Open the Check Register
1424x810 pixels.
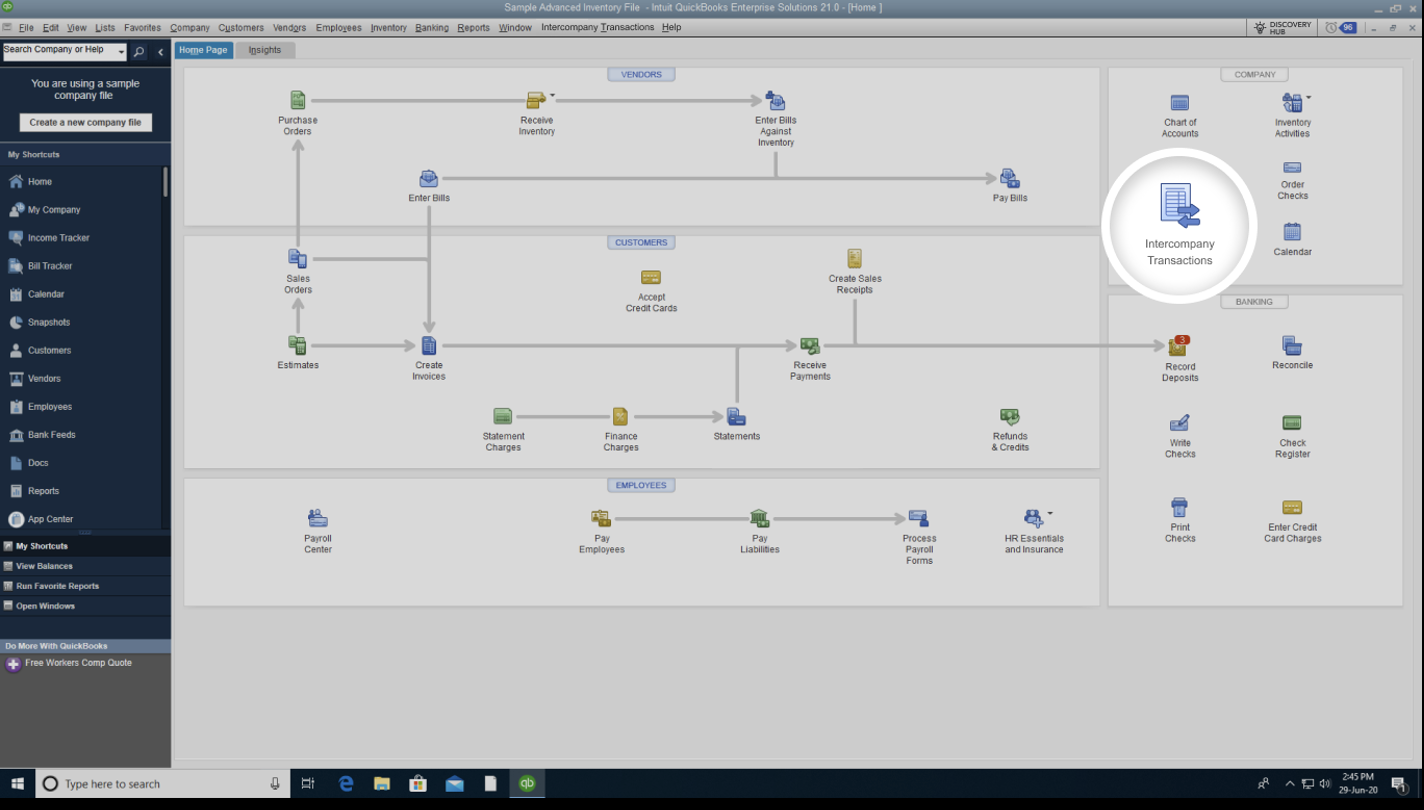[1292, 423]
